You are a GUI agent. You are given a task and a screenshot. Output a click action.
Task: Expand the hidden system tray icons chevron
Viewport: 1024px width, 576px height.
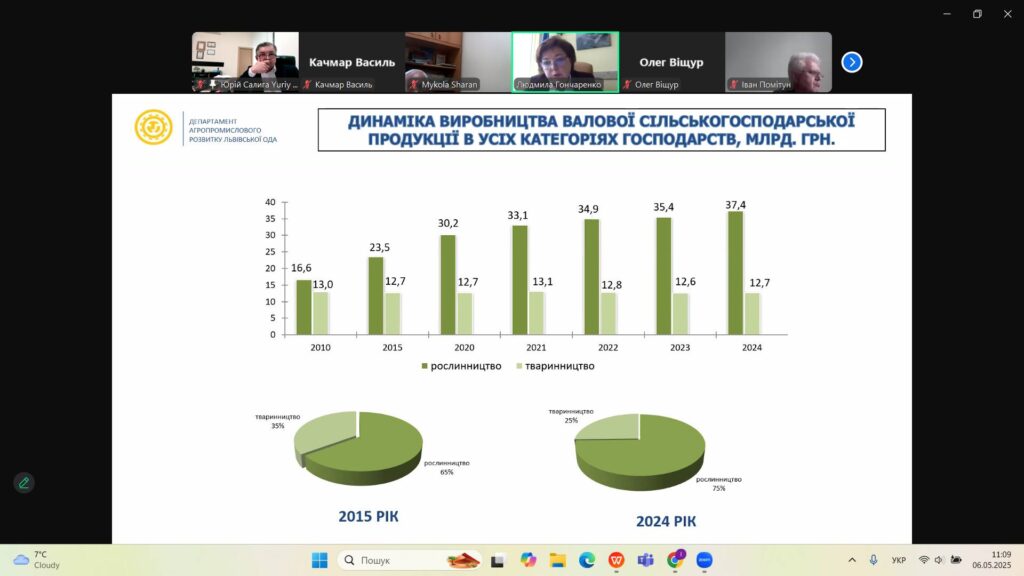(x=852, y=560)
